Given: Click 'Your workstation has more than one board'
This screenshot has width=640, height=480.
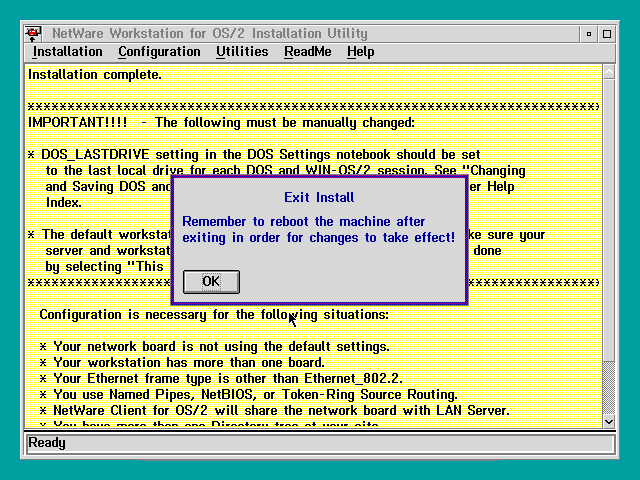Looking at the screenshot, I should (182, 362).
